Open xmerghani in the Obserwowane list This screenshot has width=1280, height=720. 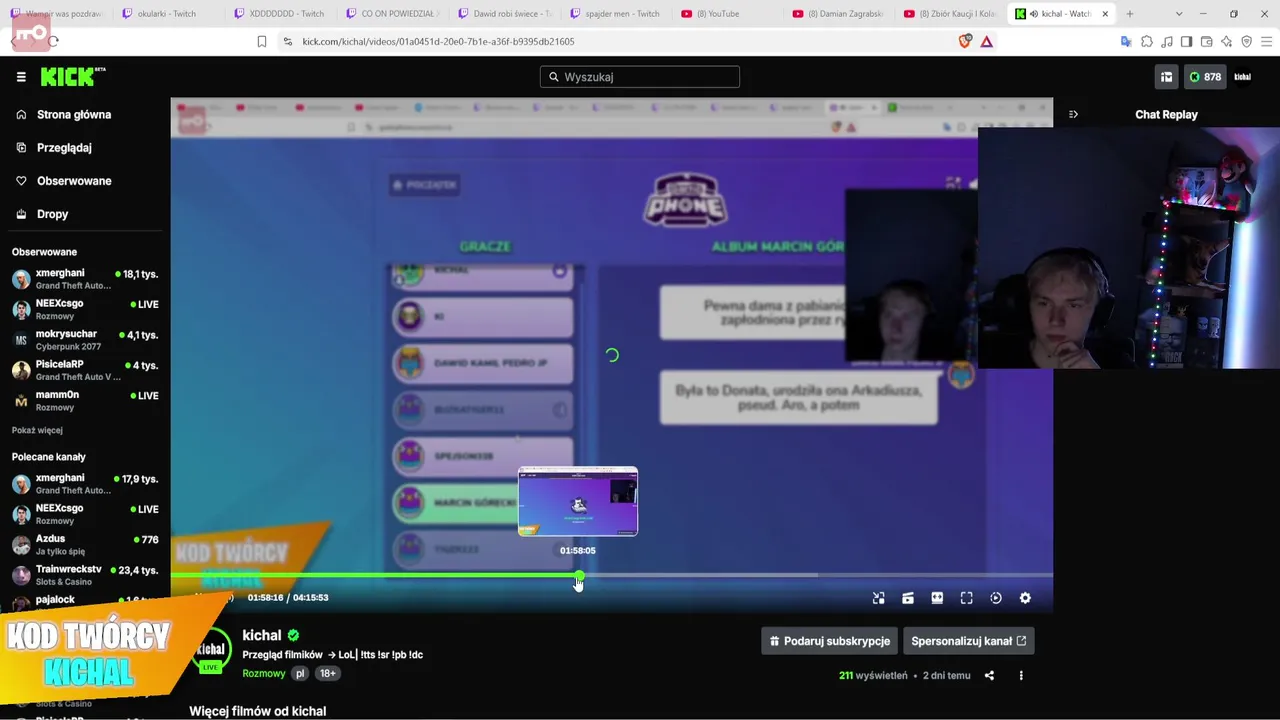pos(85,279)
